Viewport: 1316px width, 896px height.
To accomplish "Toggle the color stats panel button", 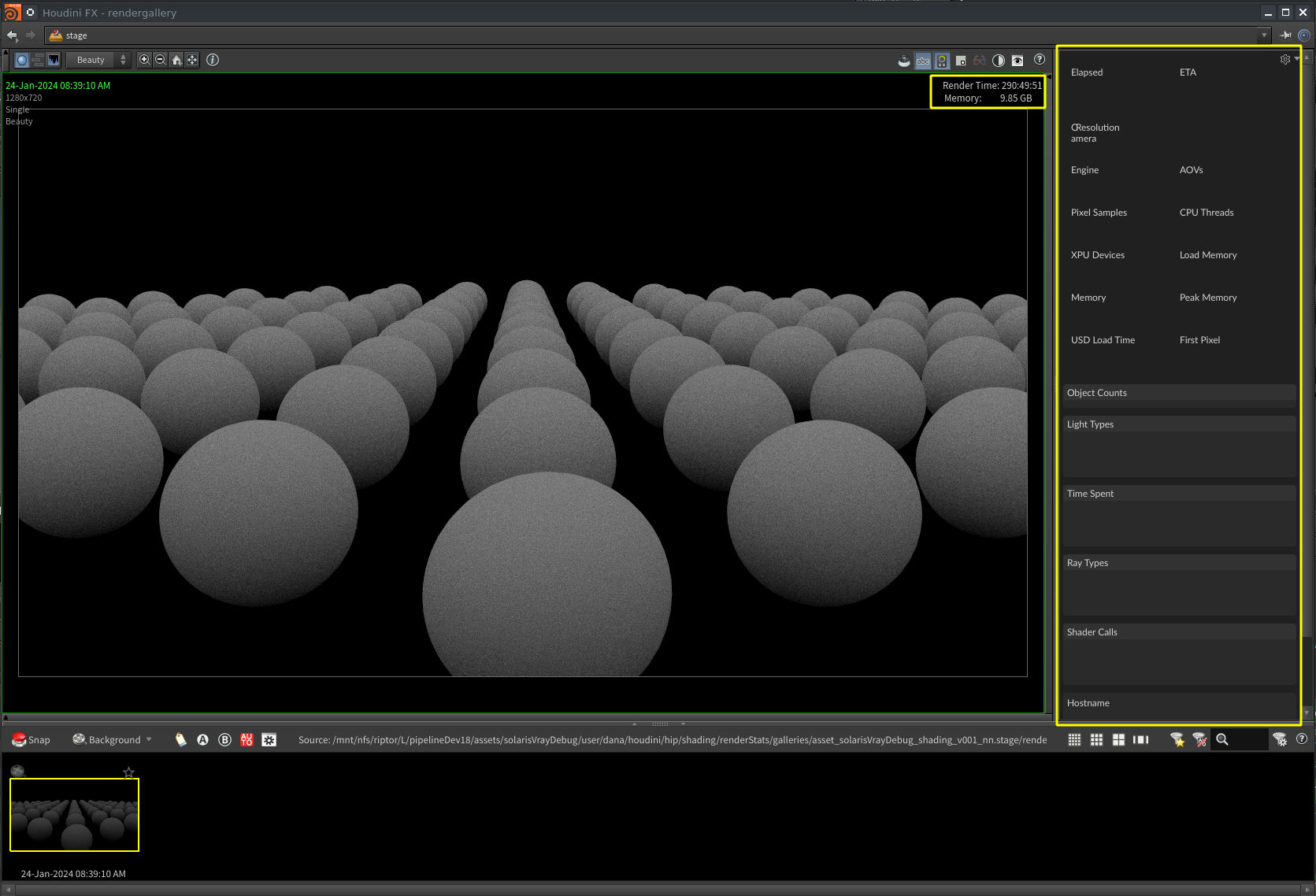I will [942, 61].
